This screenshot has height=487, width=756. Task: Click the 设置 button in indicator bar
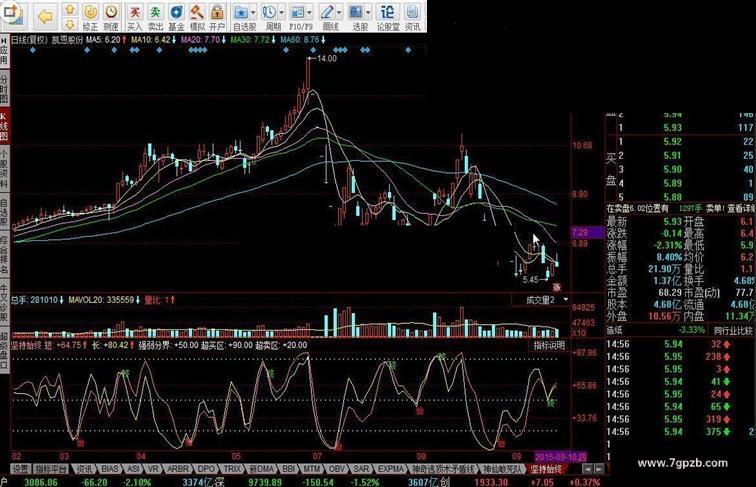(x=21, y=469)
